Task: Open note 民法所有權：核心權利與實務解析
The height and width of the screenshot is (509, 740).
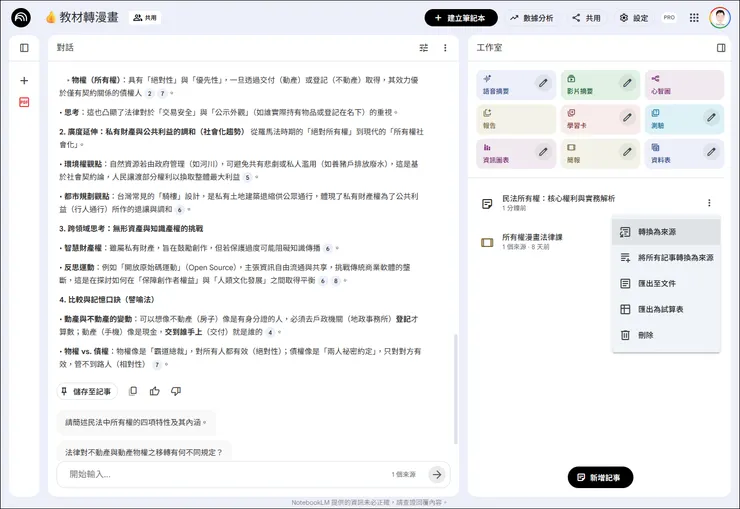Action: tap(558, 202)
